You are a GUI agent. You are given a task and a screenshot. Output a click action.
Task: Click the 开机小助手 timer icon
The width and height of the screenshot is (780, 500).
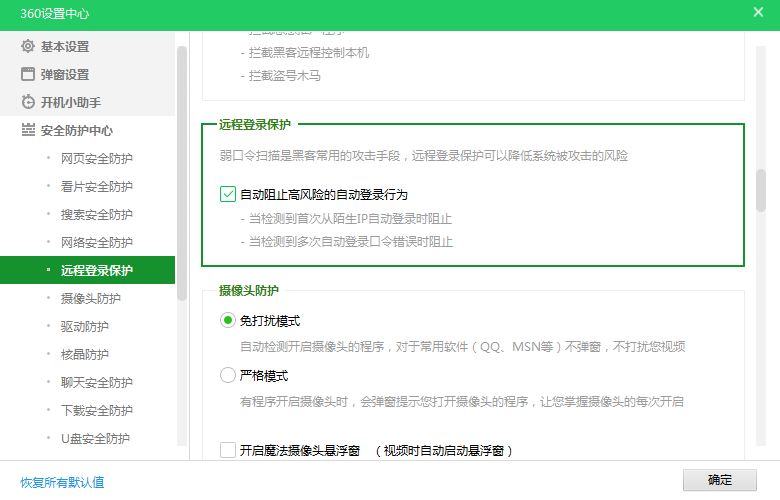pos(28,103)
